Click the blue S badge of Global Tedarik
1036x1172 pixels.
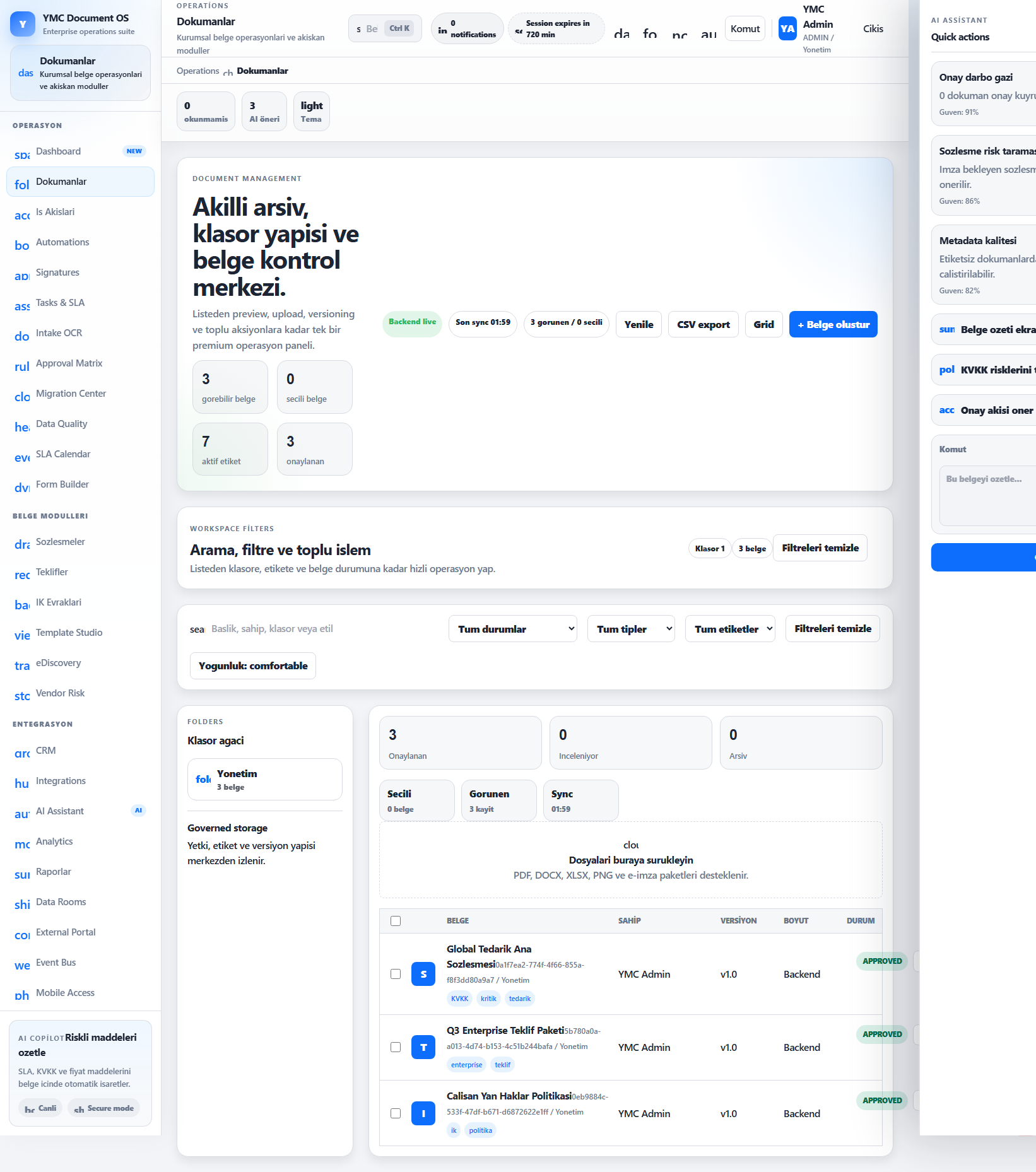pos(423,974)
